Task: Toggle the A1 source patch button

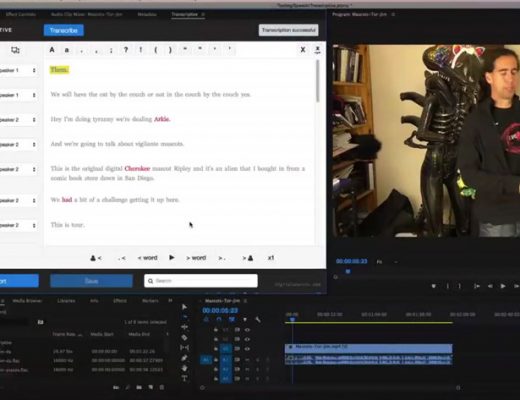Action: pos(206,360)
